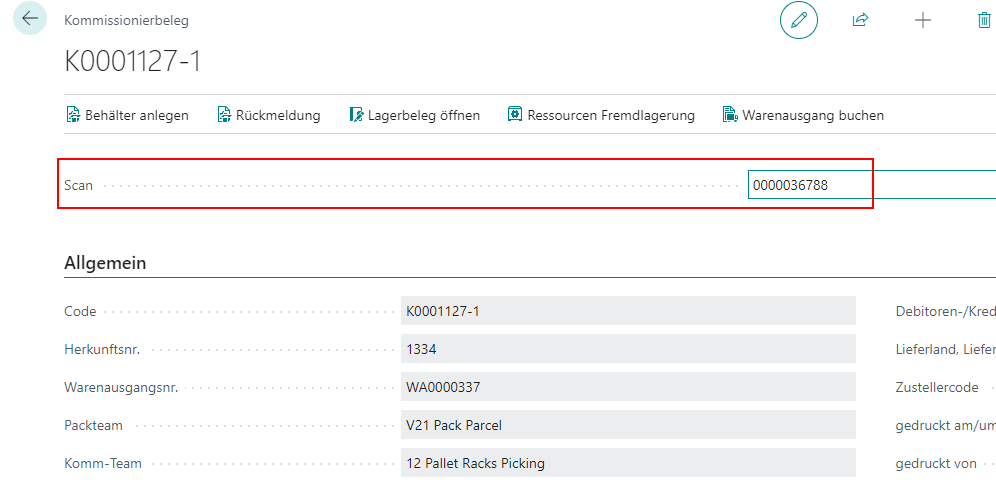Click the Lagerbeleg öffnen icon

356,115
